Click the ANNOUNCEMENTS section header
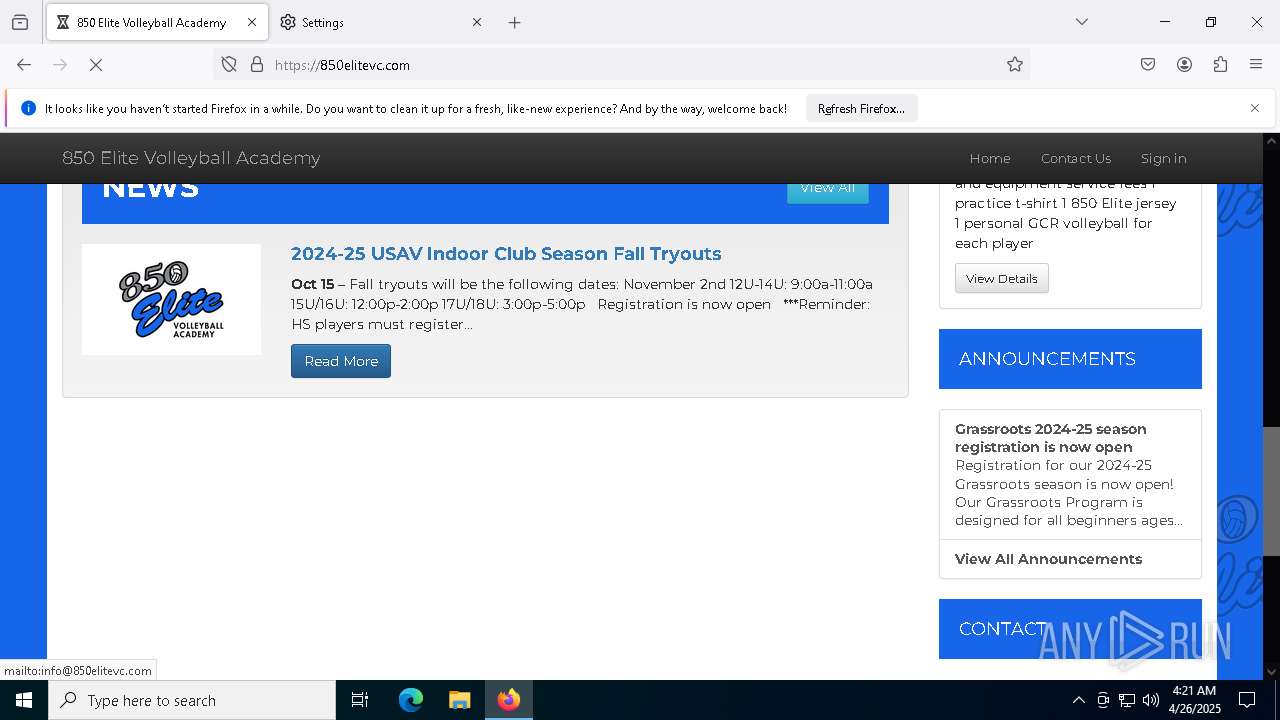Screen dimensions: 1280x720 [1070, 359]
